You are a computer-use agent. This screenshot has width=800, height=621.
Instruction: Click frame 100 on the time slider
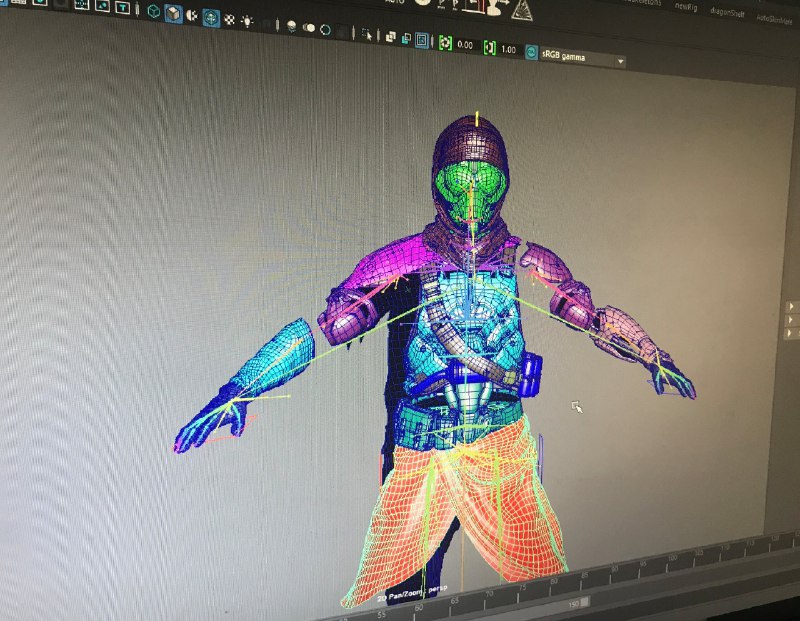pos(672,558)
